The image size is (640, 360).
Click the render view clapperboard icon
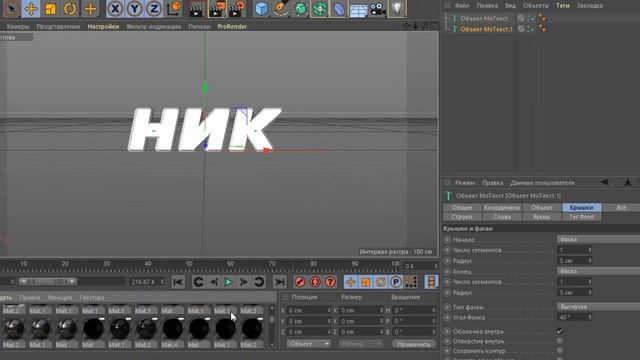point(197,9)
